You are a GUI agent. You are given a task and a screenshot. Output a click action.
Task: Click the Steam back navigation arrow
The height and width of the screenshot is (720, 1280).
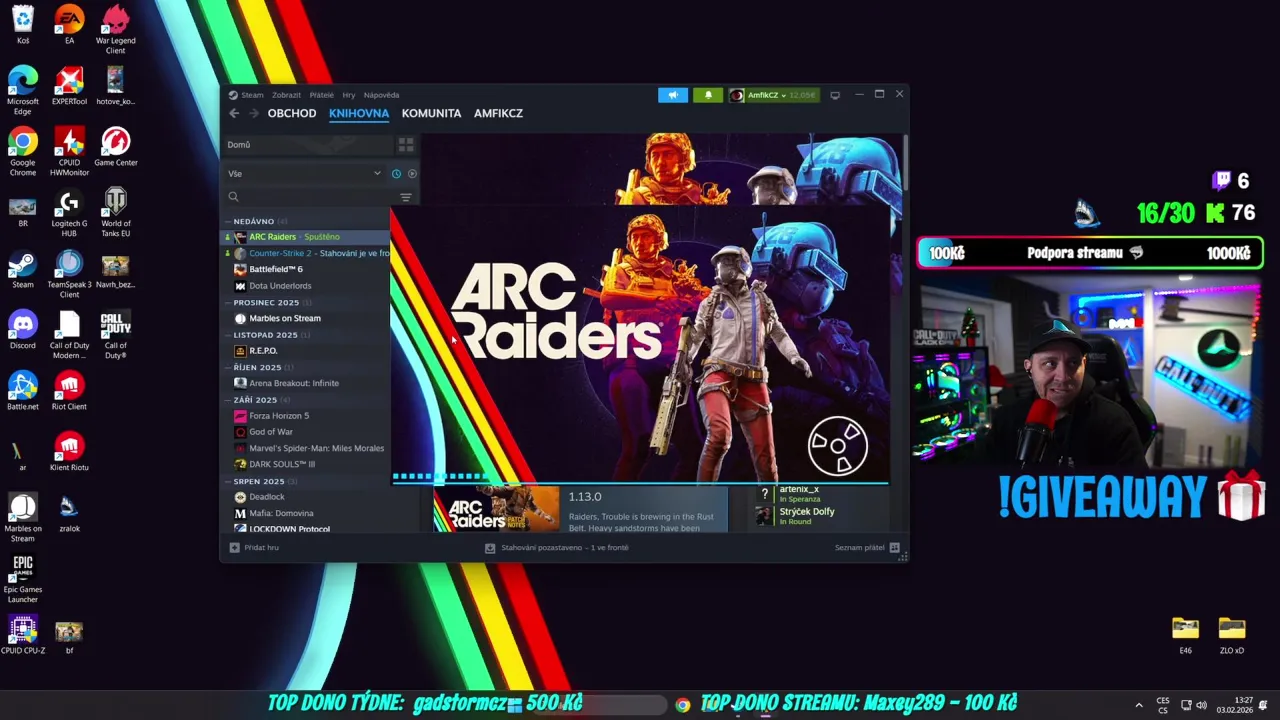[x=234, y=114]
